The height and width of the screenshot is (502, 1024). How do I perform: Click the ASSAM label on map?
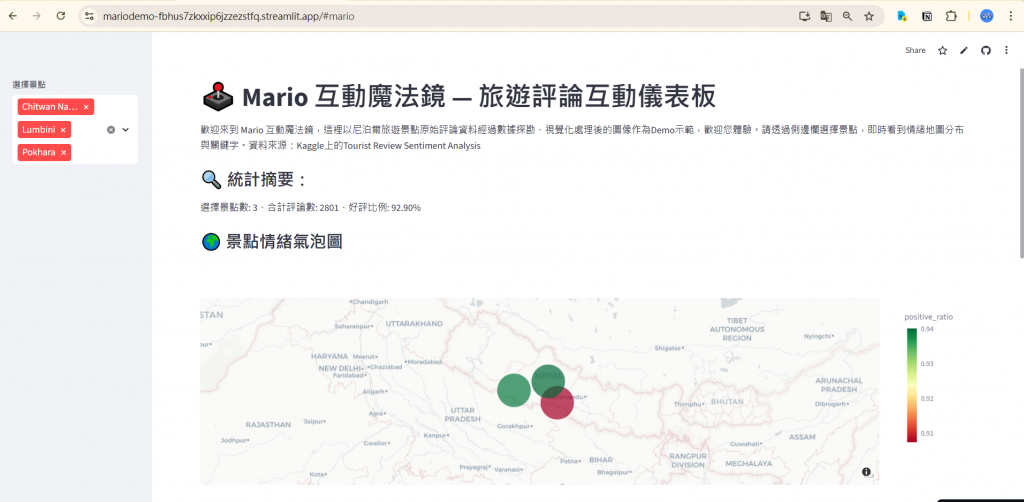point(803,437)
